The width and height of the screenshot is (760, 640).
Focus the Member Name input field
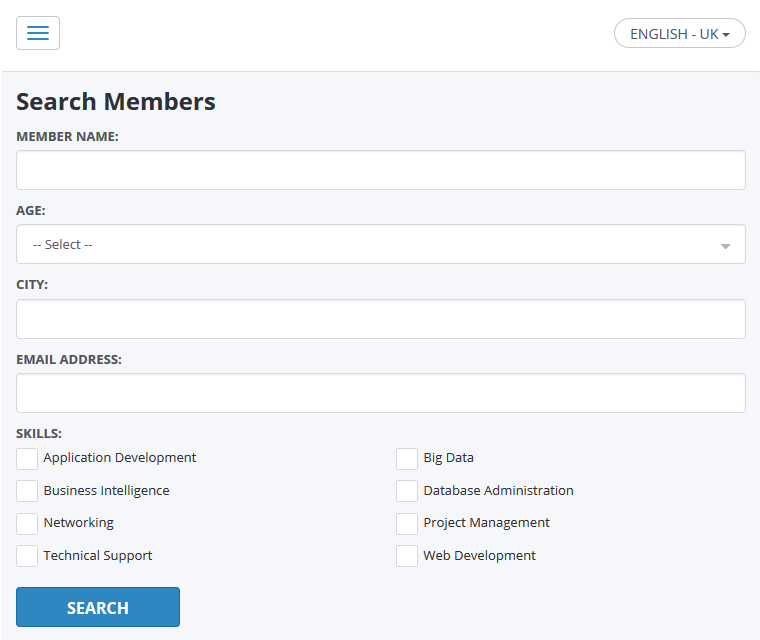click(380, 170)
